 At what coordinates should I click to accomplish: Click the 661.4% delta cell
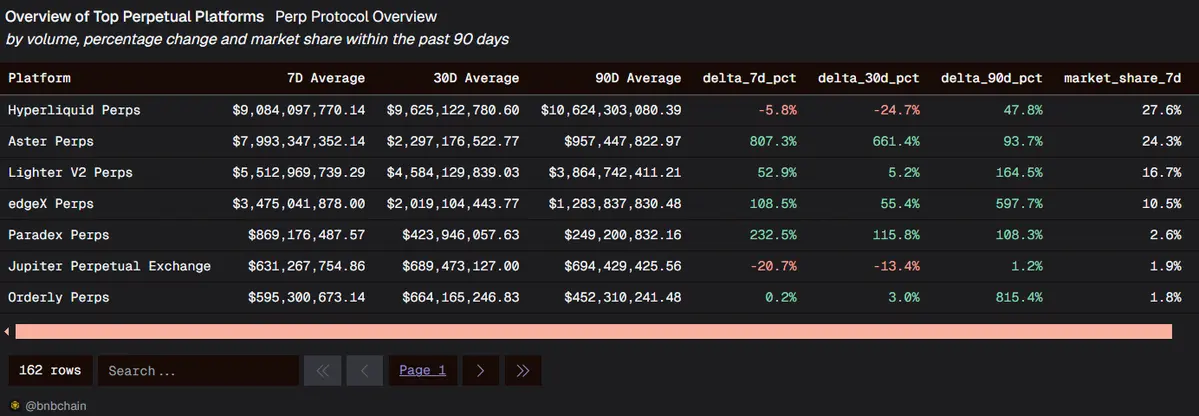pos(896,141)
